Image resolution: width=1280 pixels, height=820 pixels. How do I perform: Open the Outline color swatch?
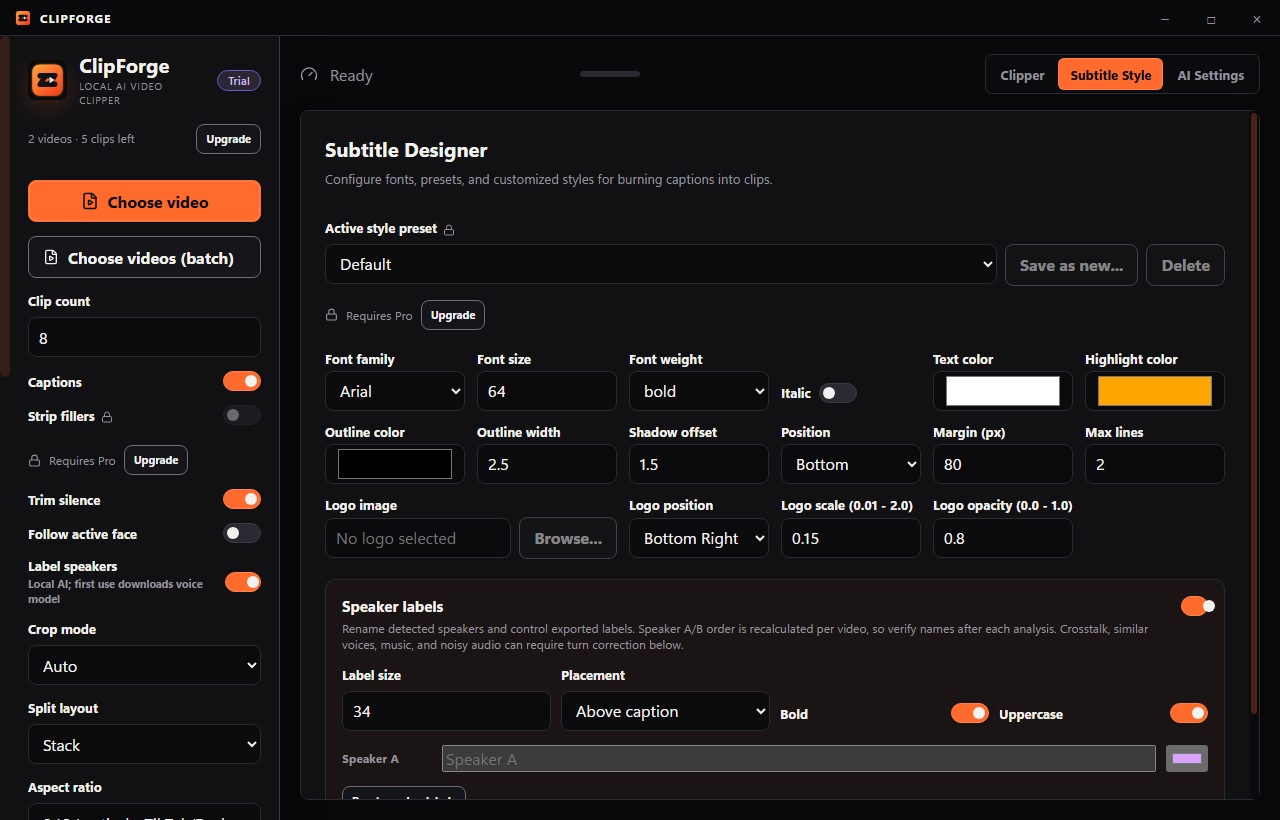tap(395, 464)
